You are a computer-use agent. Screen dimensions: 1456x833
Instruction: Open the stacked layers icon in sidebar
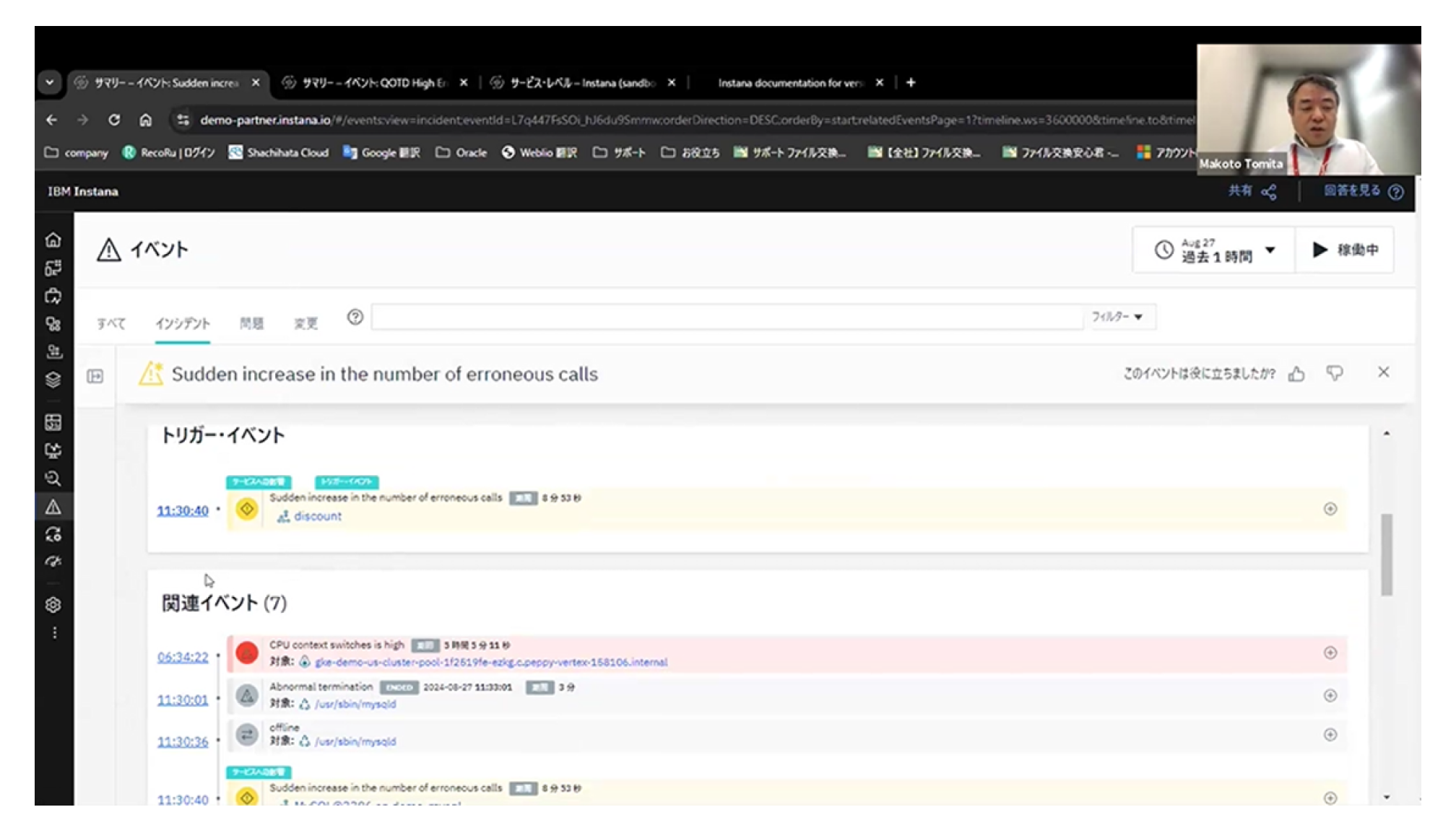tap(53, 380)
